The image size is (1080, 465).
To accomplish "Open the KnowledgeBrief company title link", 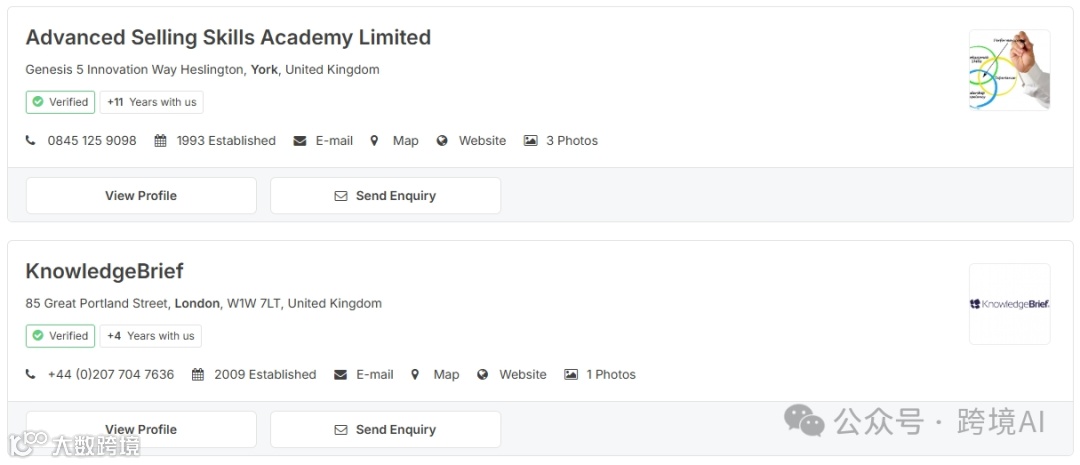I will coord(104,272).
